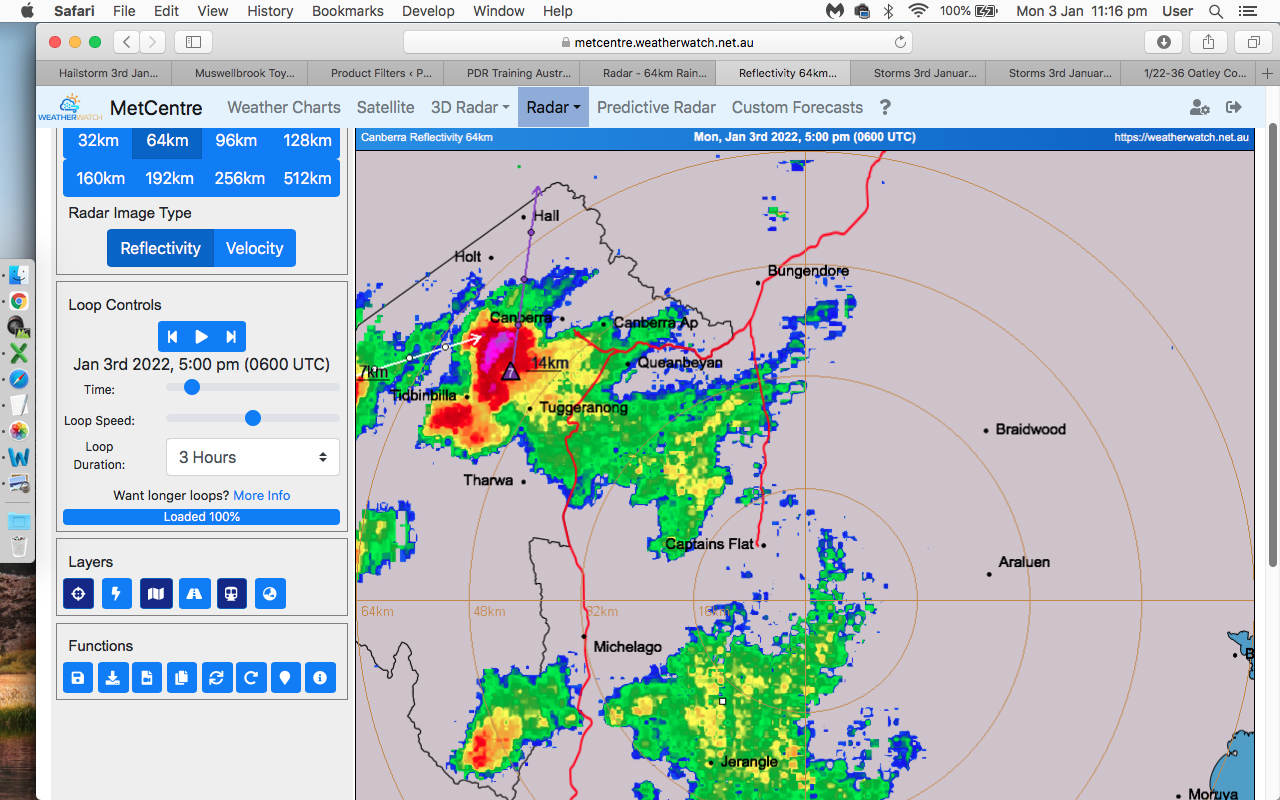Click the Loaded 100% progress bar
Screen dimensions: 1280x800
click(201, 517)
